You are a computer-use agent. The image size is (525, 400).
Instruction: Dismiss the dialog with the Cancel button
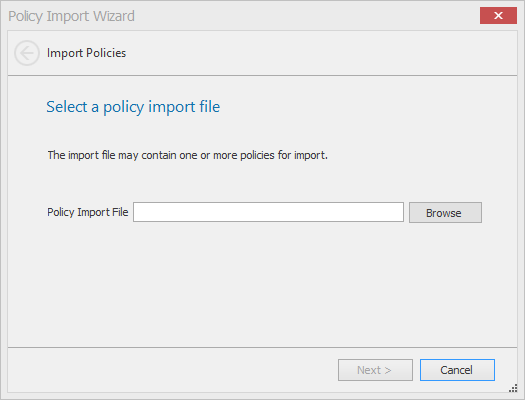pos(457,370)
